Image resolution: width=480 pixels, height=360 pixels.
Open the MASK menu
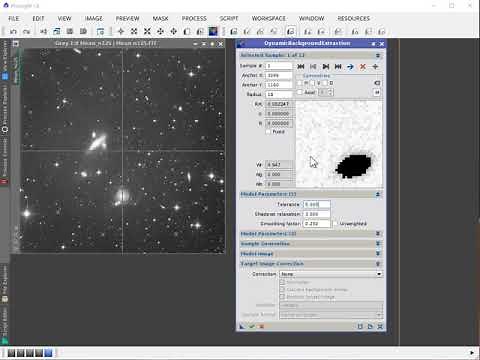[x=160, y=18]
